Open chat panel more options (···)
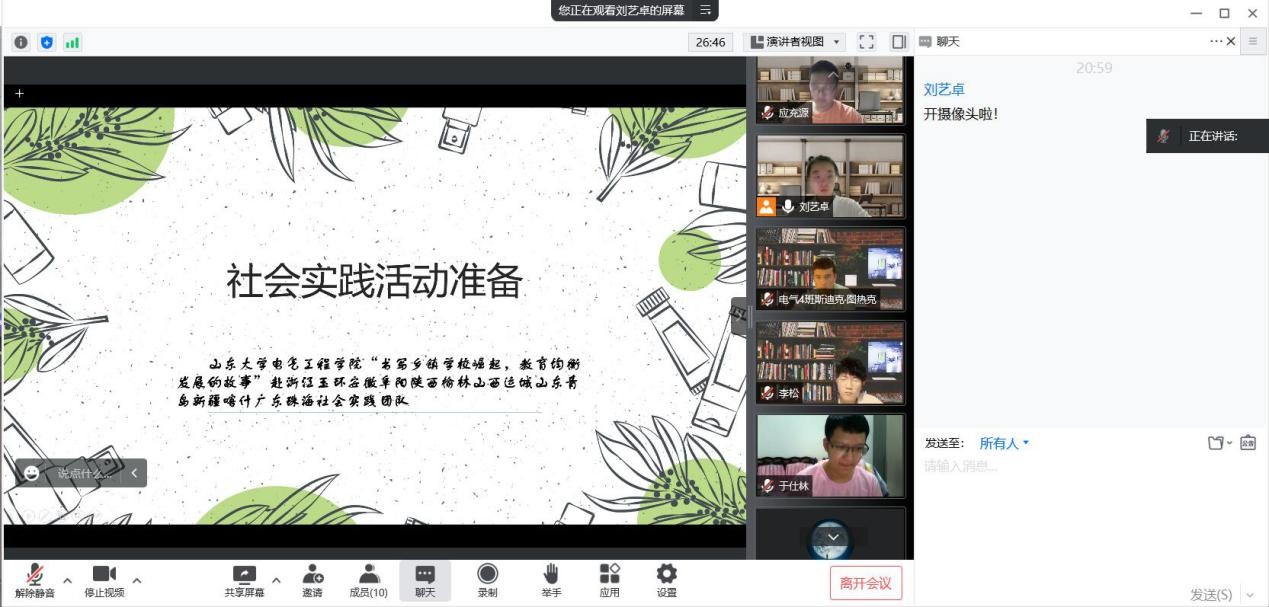Viewport: 1269px width, 607px height. tap(1215, 41)
